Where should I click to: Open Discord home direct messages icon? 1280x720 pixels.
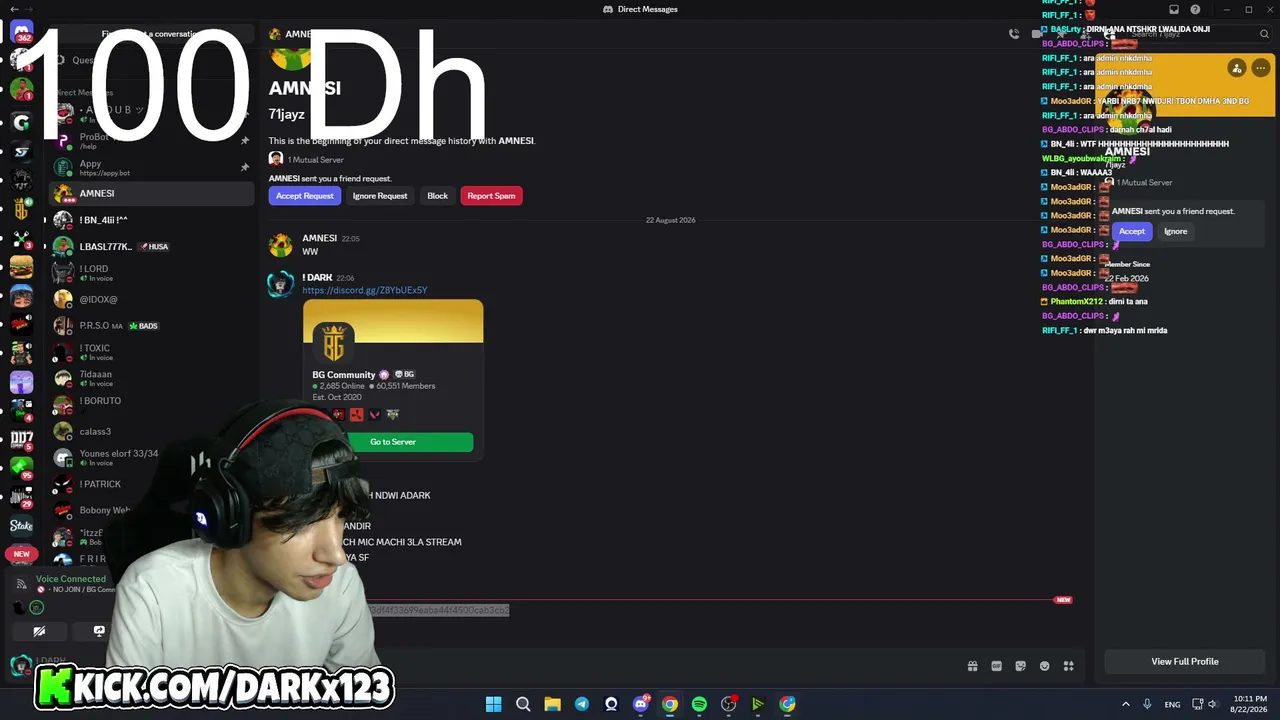click(21, 32)
